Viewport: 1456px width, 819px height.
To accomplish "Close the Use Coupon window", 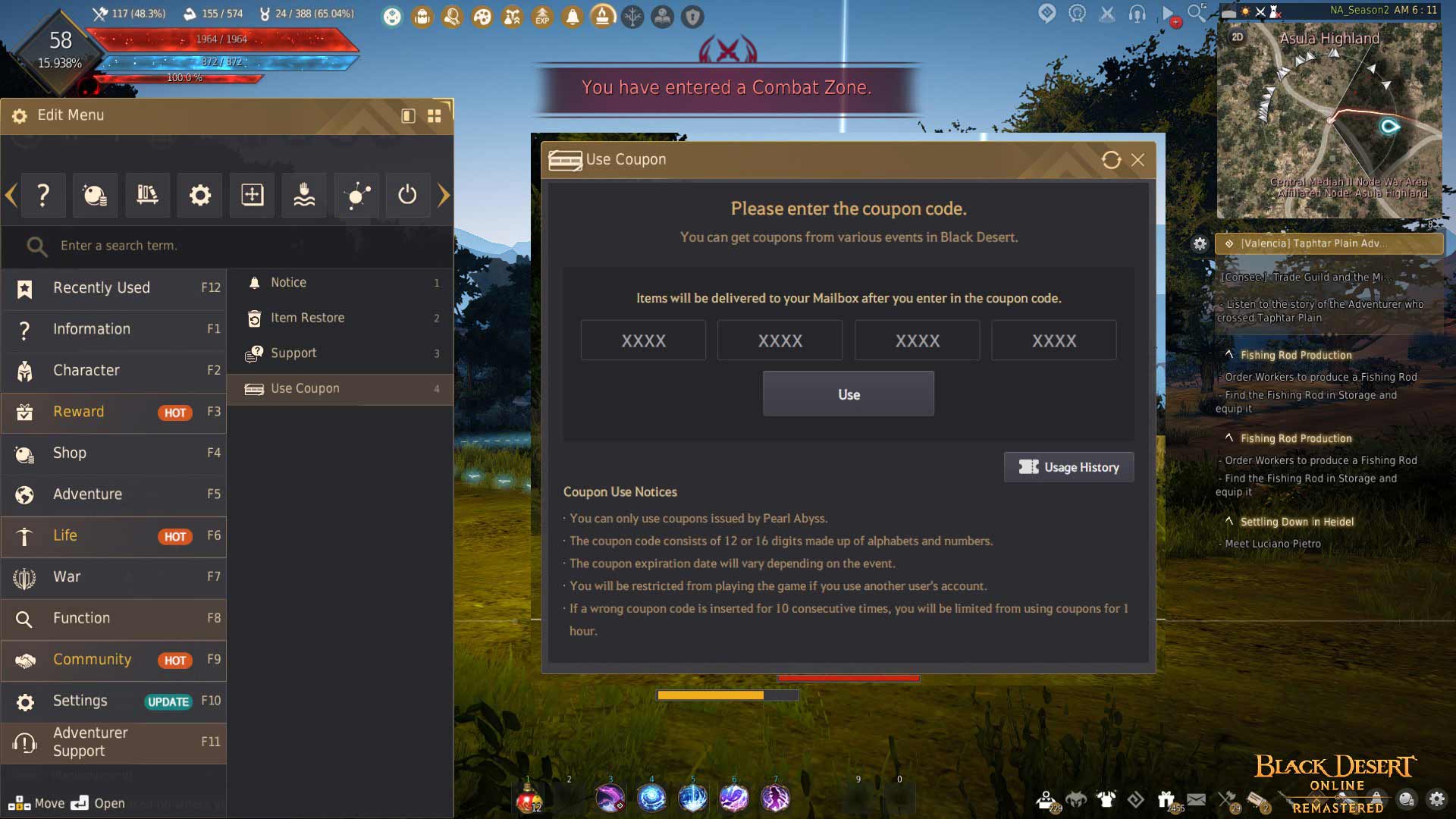I will [1137, 160].
